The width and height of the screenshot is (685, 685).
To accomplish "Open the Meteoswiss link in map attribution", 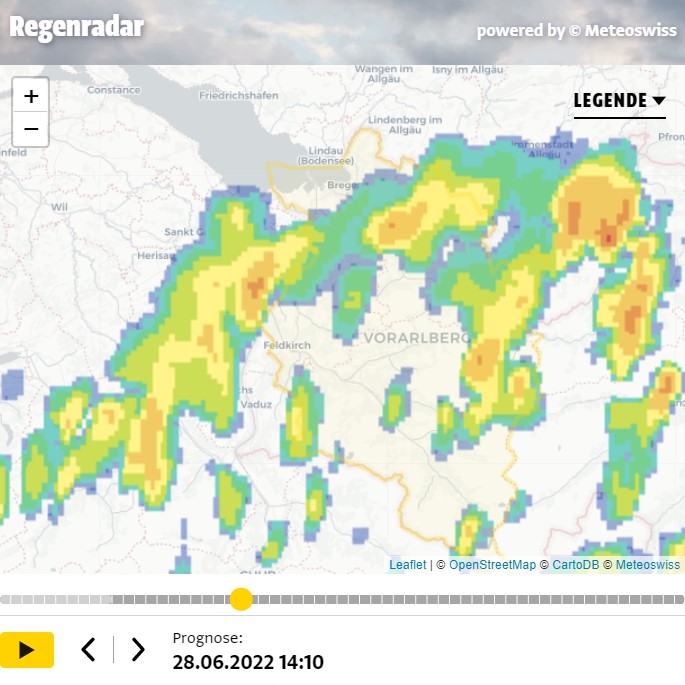I will click(x=647, y=565).
